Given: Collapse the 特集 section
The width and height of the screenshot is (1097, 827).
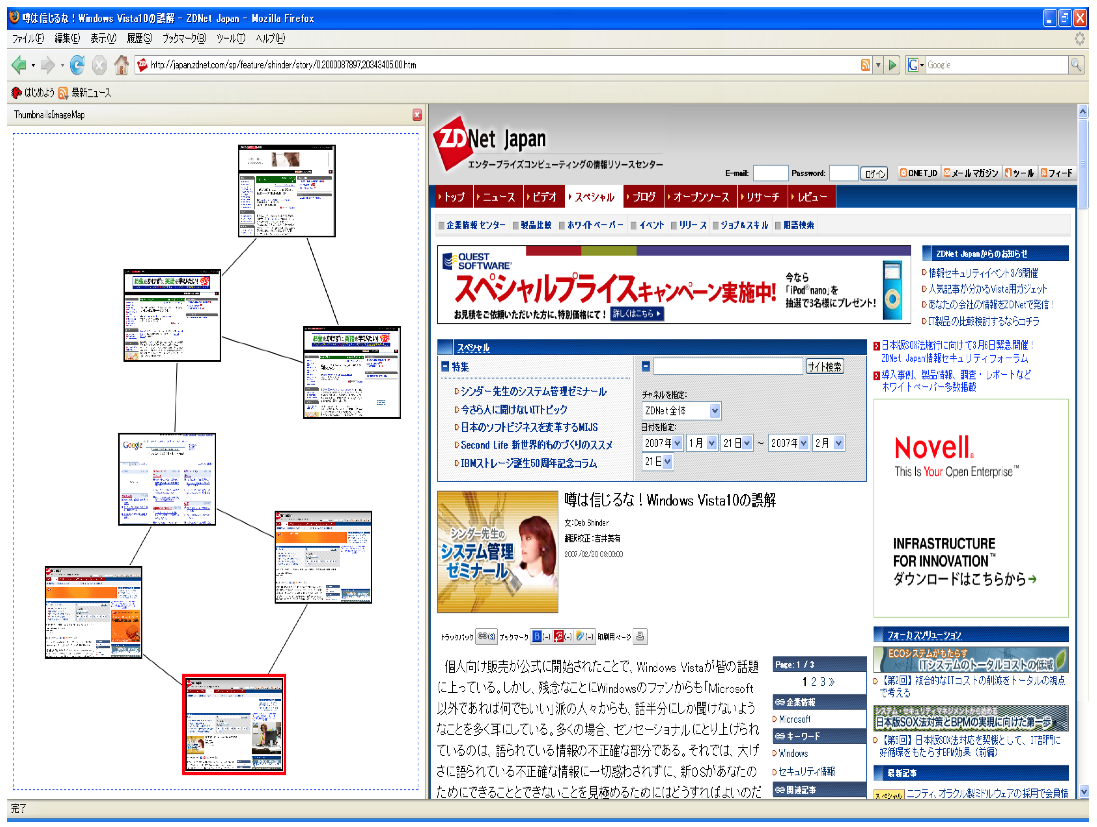Looking at the screenshot, I should (445, 366).
